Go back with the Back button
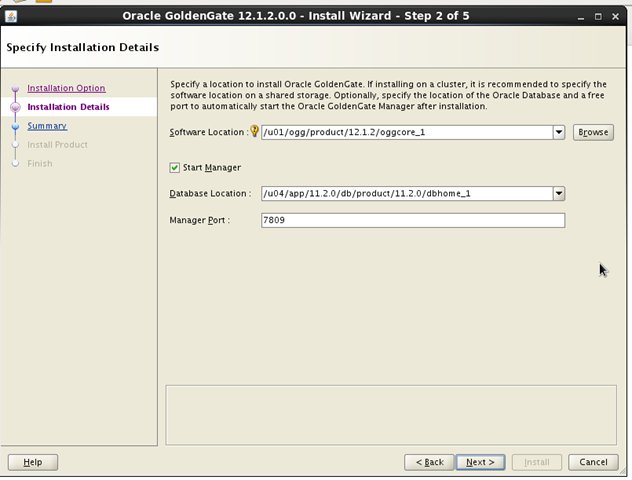 point(429,462)
